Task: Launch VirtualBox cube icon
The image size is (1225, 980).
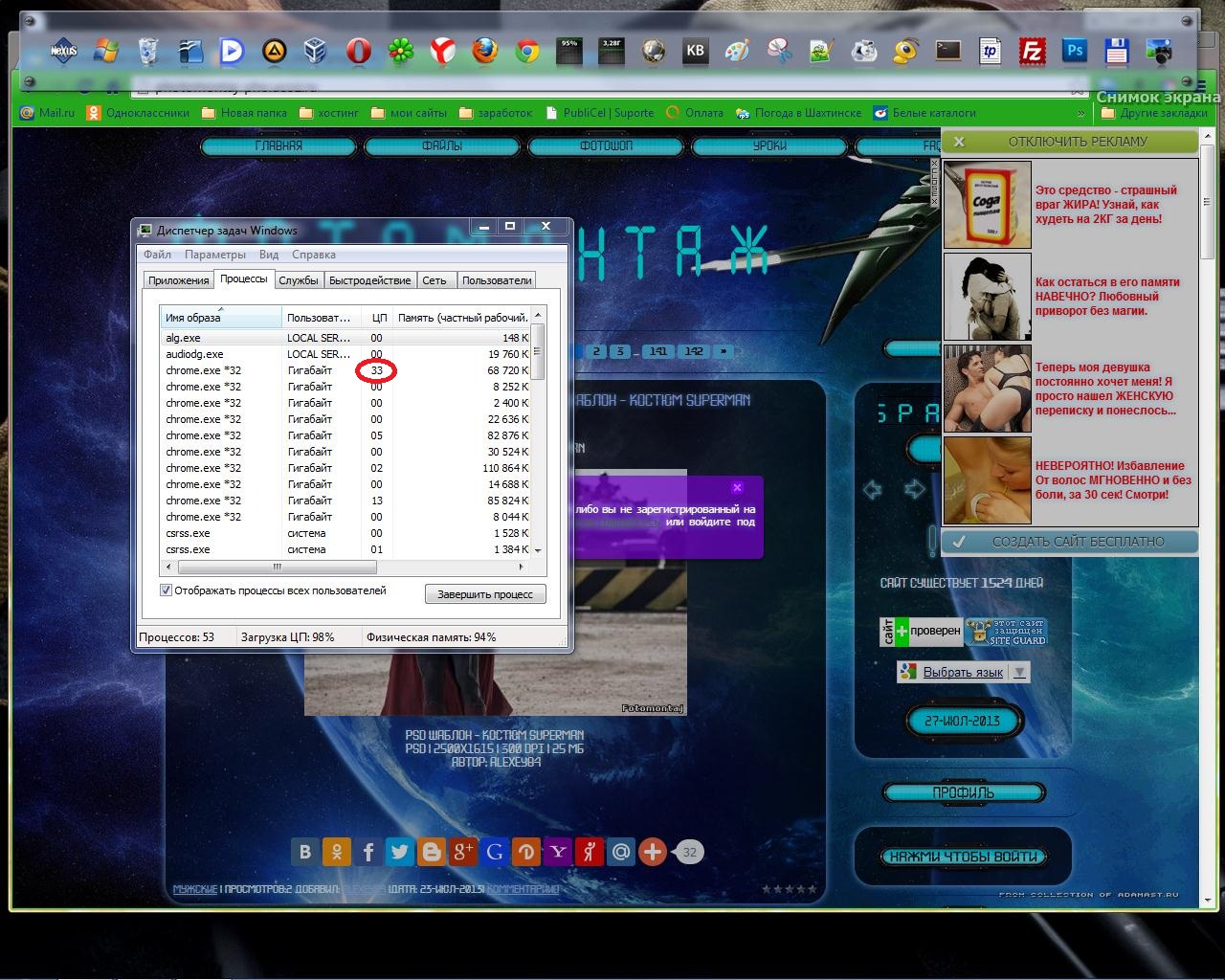Action: 316,51
